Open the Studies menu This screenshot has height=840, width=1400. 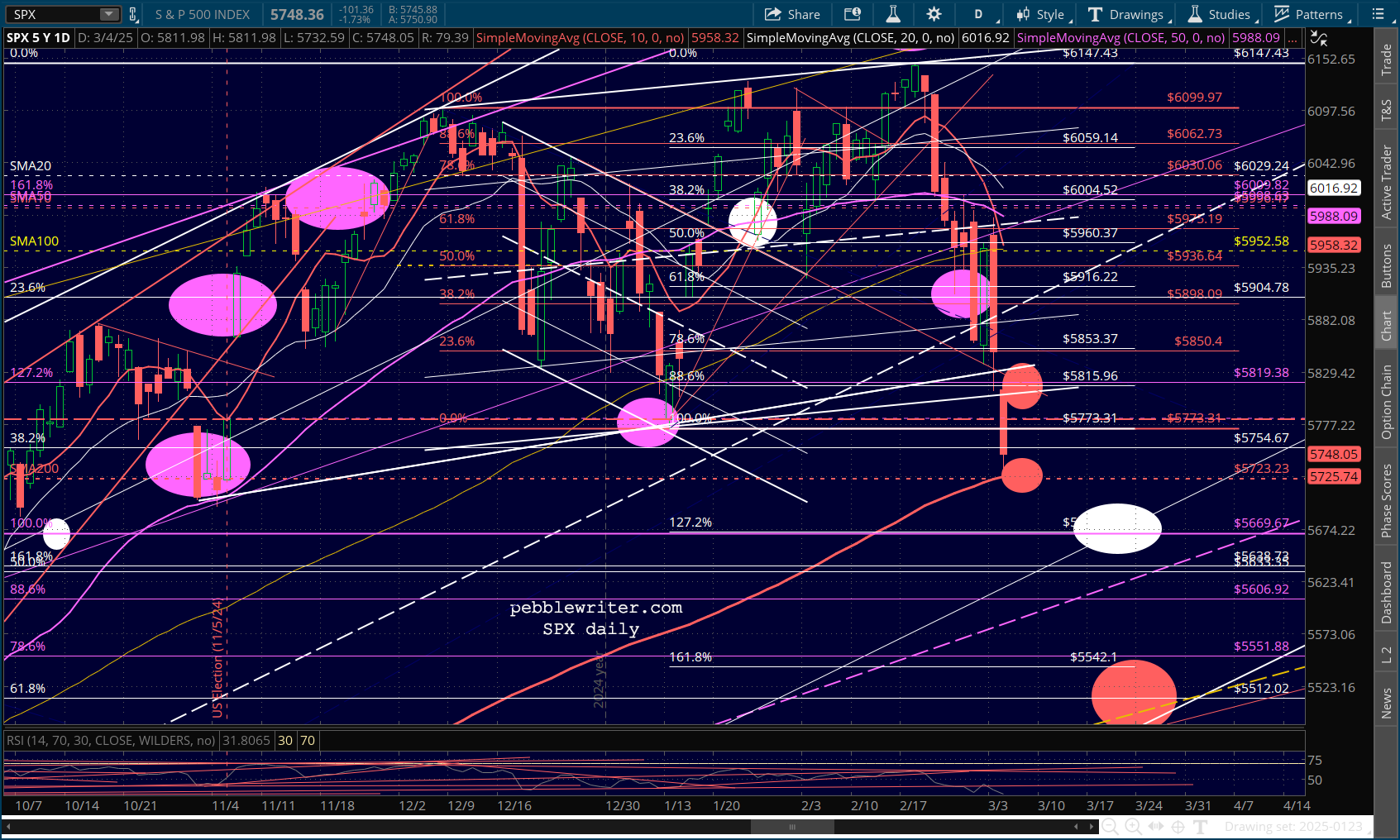(1221, 14)
